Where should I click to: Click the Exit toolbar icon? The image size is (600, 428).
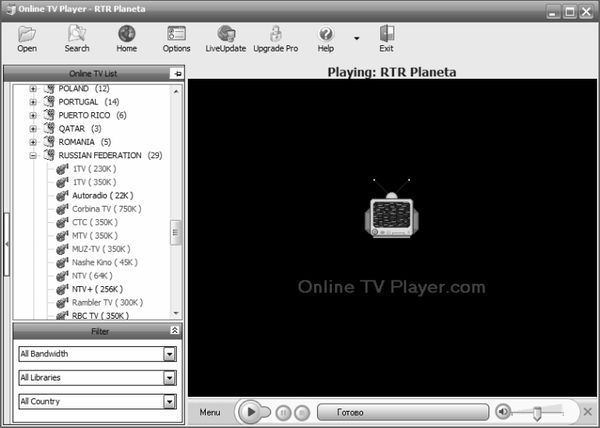(x=386, y=36)
